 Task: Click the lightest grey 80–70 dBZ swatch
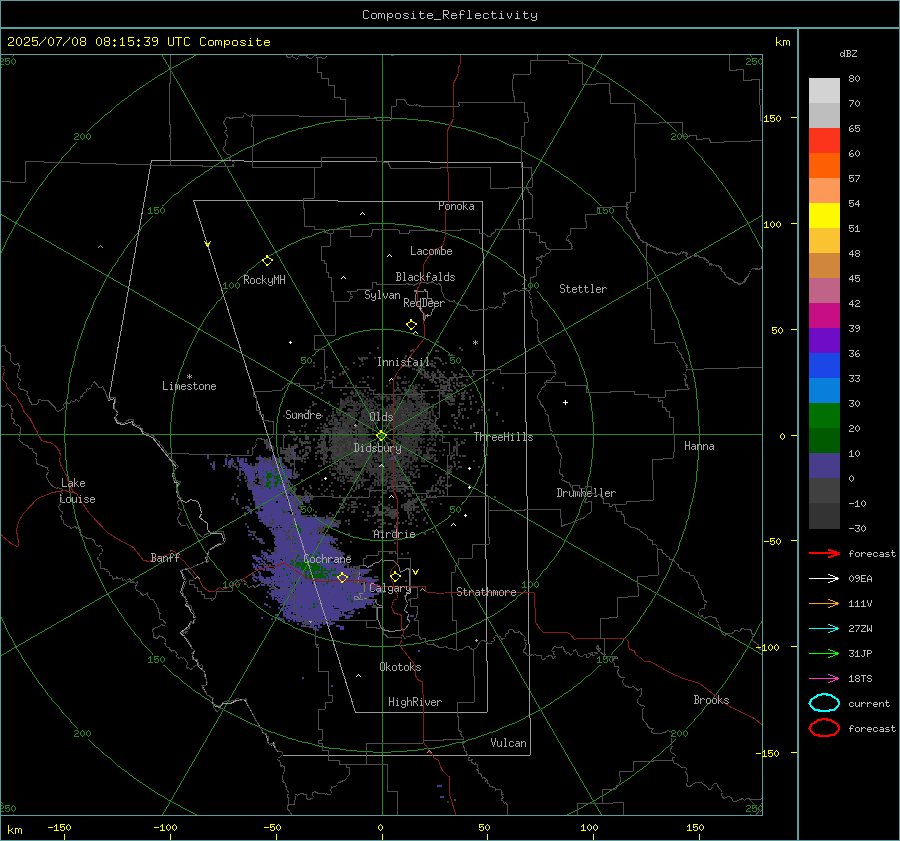point(824,91)
